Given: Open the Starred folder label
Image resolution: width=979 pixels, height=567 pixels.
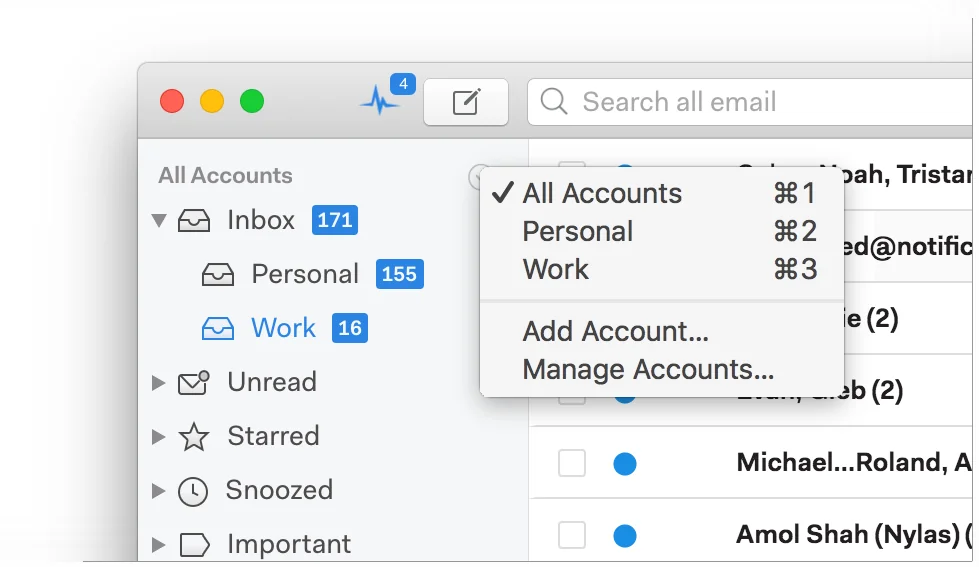Looking at the screenshot, I should (273, 436).
